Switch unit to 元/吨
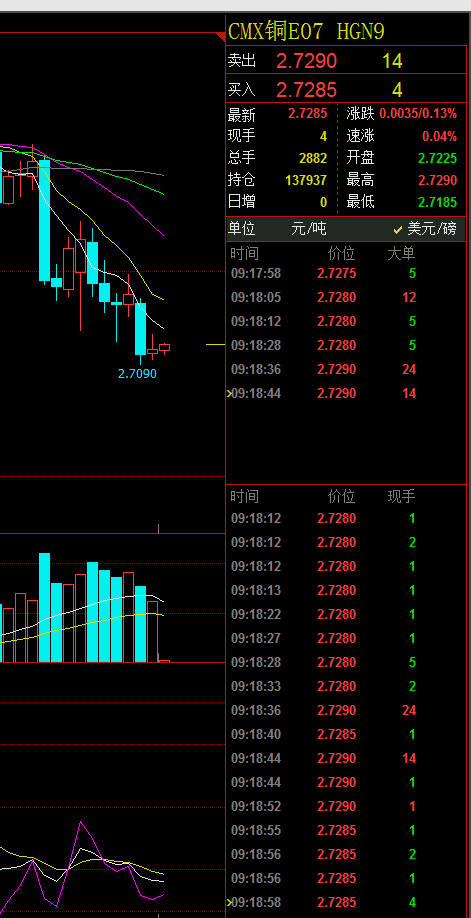This screenshot has width=471, height=918. click(x=309, y=228)
